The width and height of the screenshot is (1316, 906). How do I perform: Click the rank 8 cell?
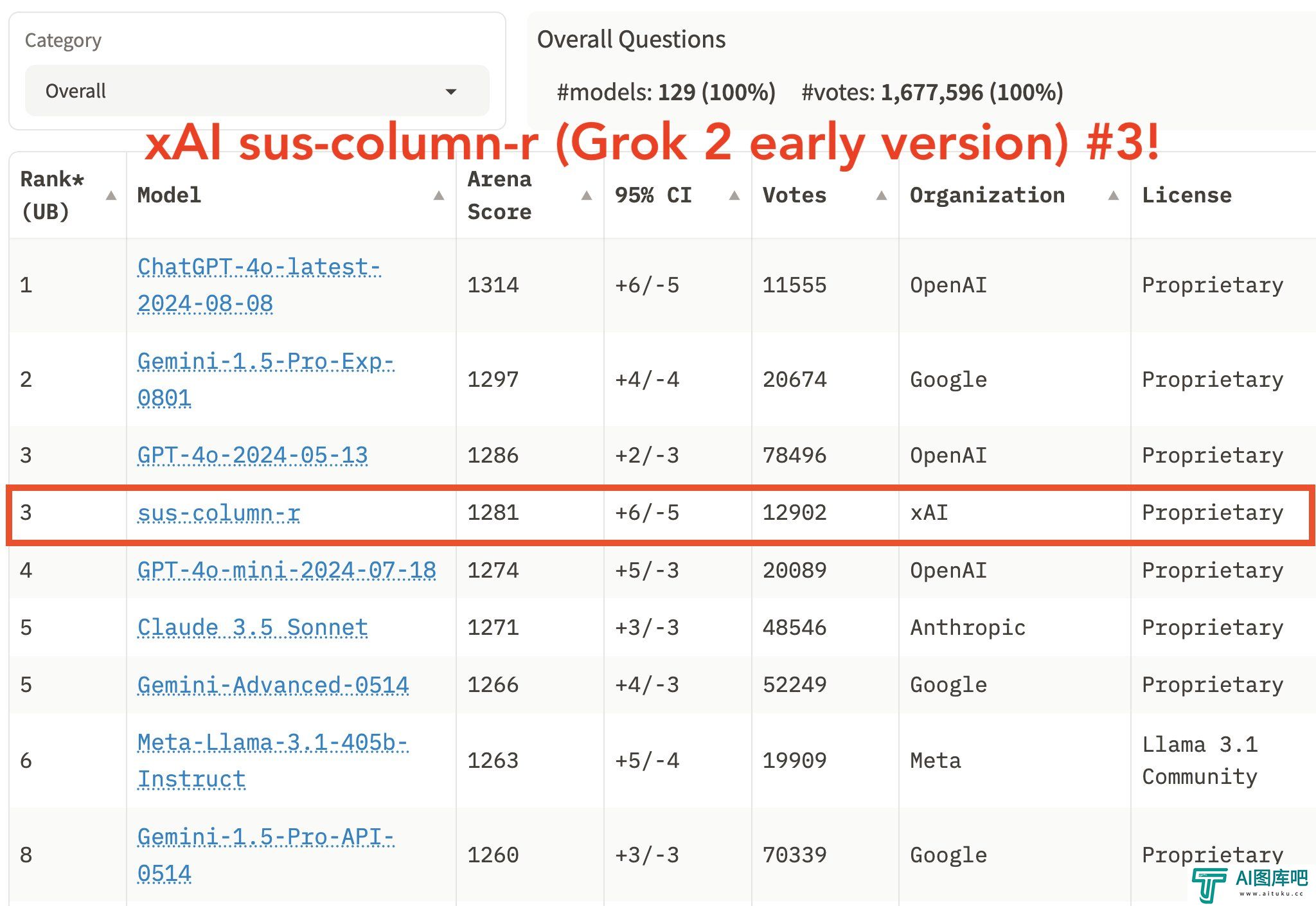(x=26, y=855)
